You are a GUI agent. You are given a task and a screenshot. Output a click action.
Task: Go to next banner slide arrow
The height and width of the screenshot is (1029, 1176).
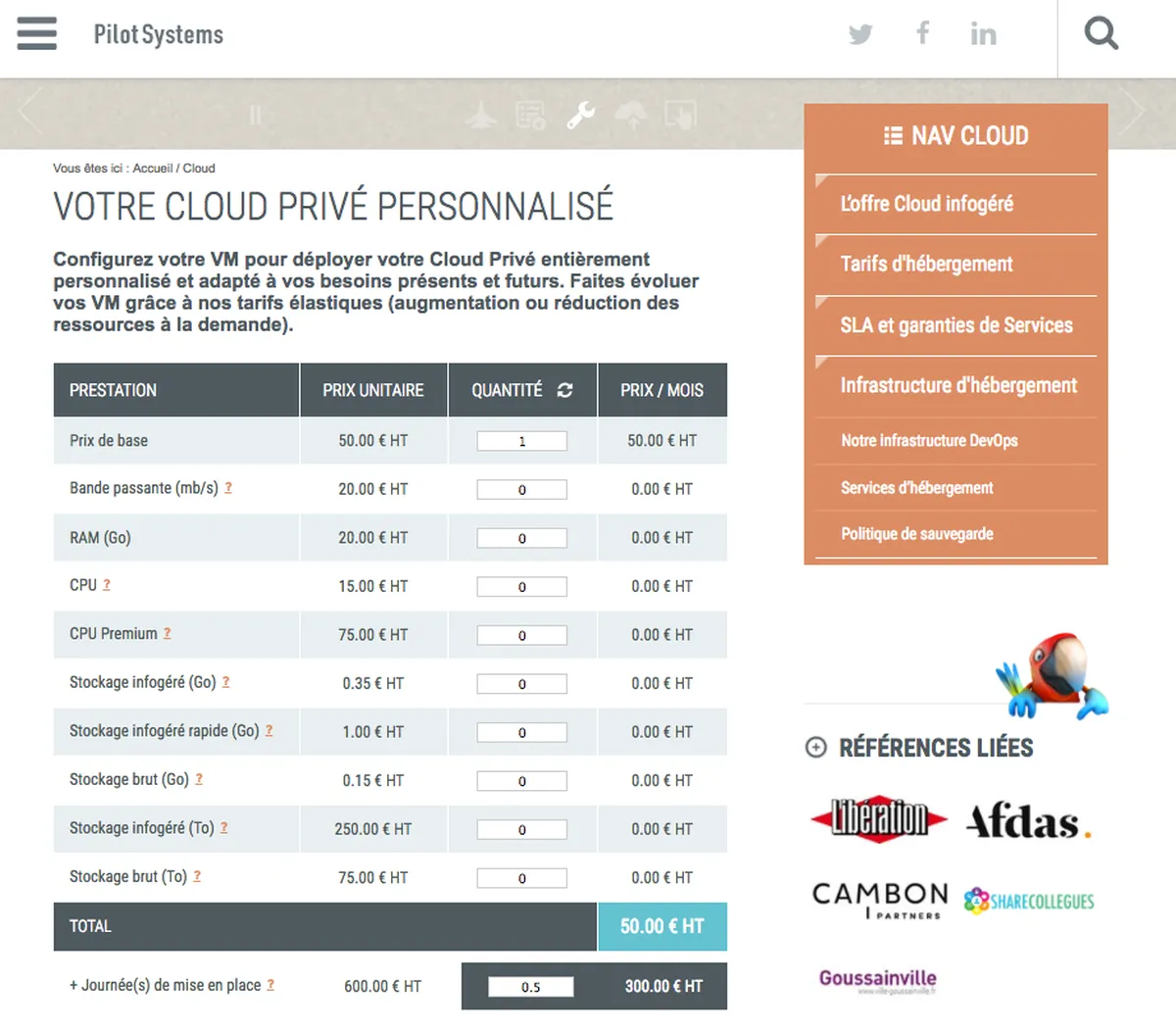pyautogui.click(x=1133, y=110)
